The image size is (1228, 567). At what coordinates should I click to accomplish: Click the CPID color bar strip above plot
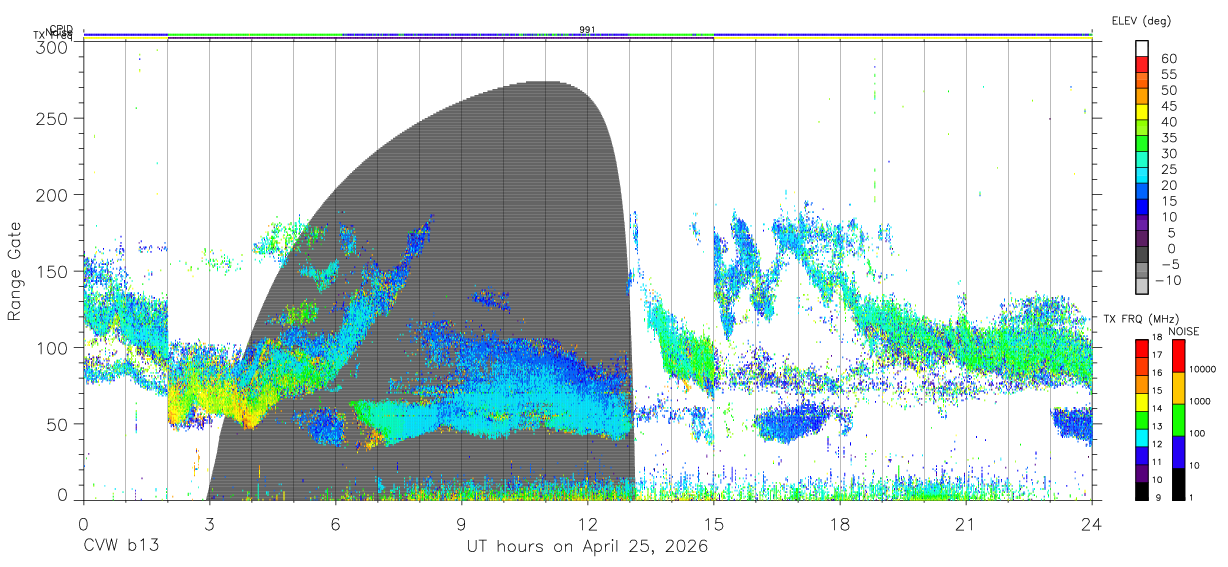click(x=587, y=36)
